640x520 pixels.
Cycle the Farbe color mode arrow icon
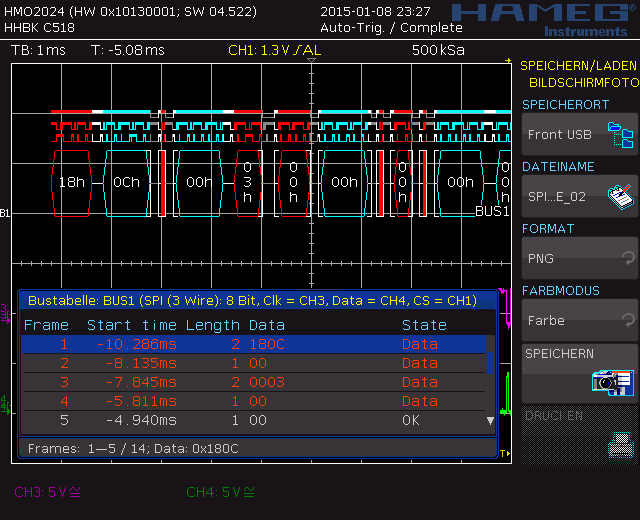click(x=629, y=320)
